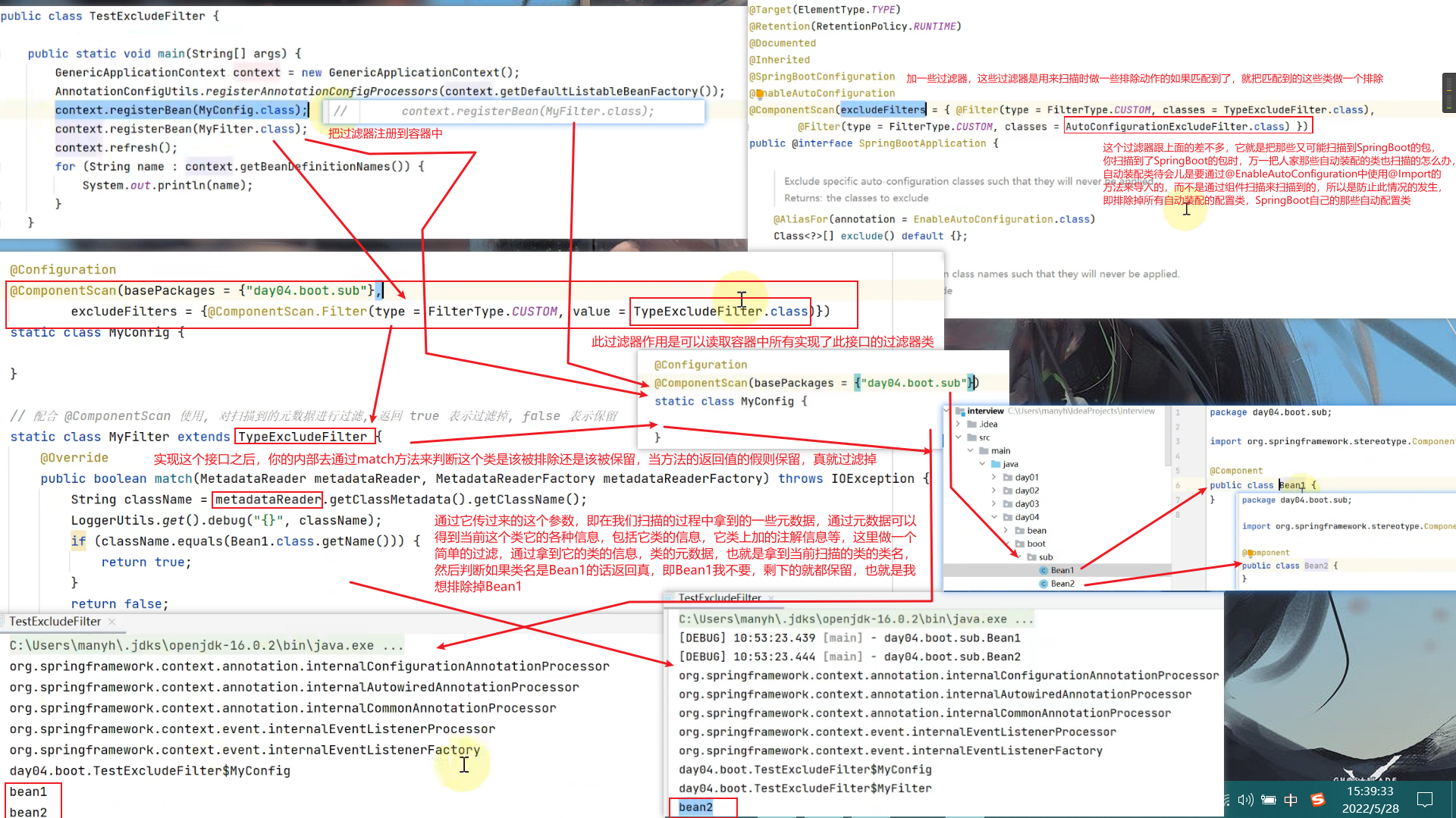Image resolution: width=1456 pixels, height=818 pixels.
Task: Click the day02 package icon
Action: pos(1008,490)
